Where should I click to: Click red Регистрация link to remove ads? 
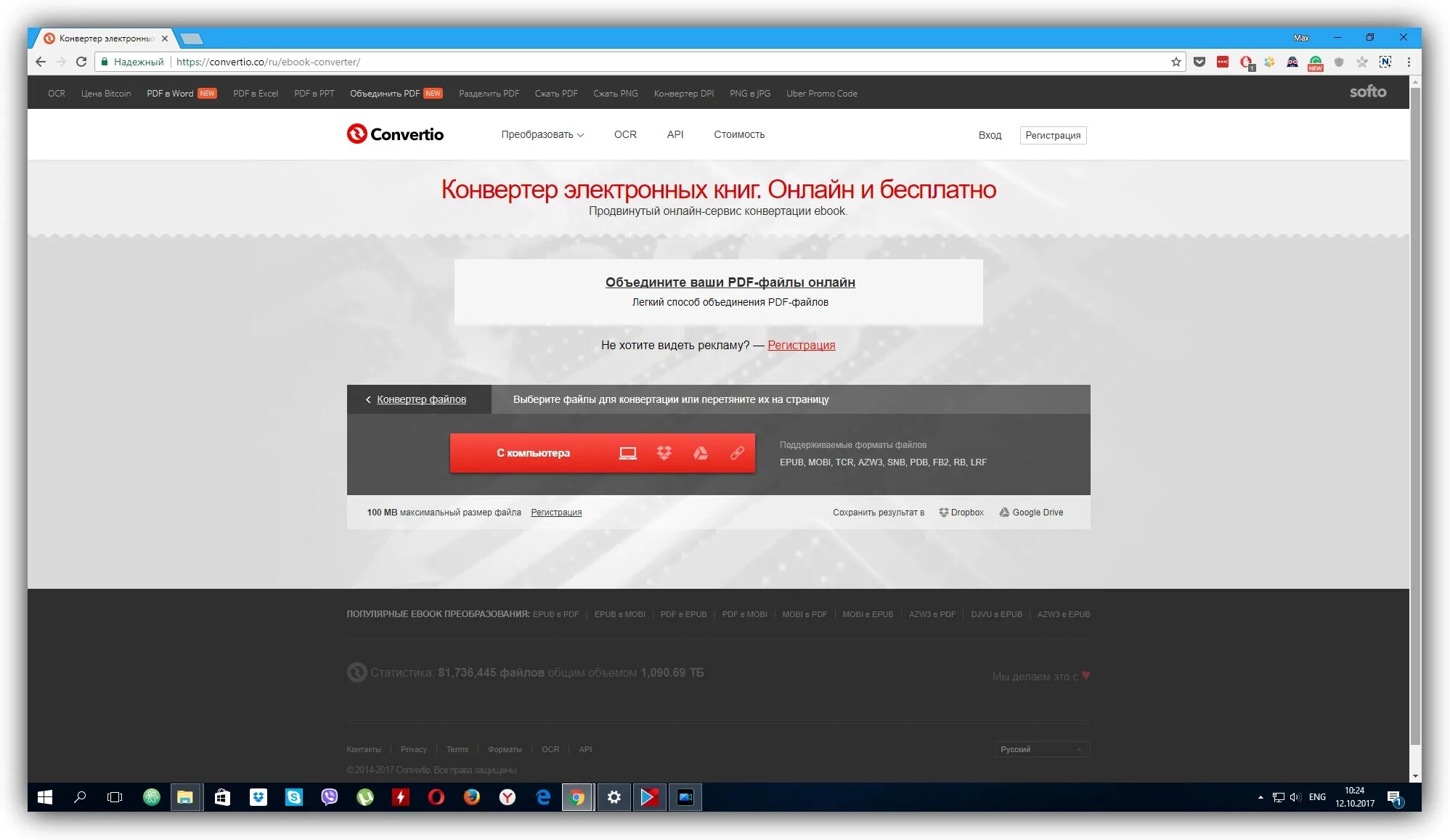(x=802, y=345)
